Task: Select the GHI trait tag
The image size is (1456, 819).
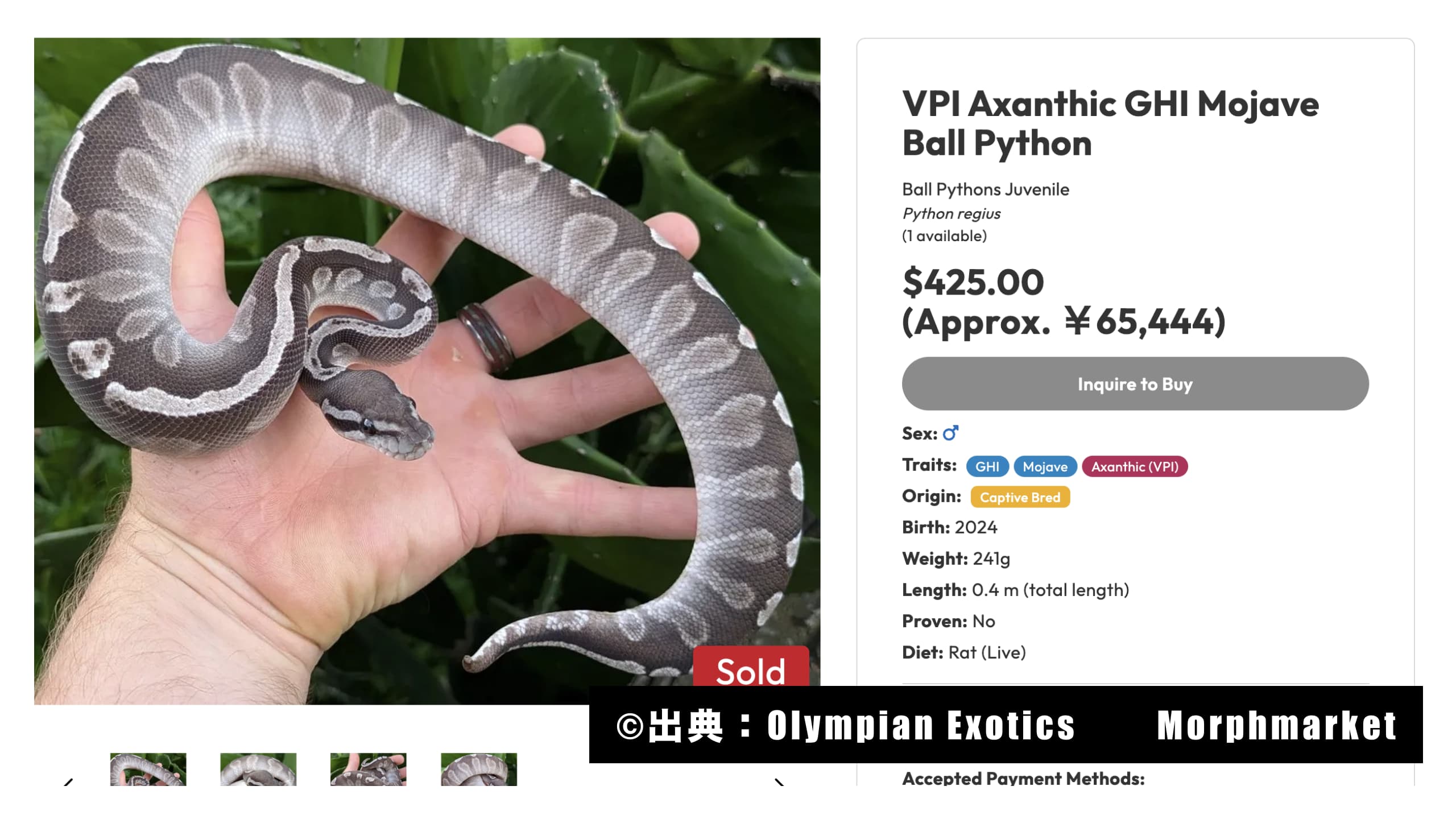Action: coord(987,466)
